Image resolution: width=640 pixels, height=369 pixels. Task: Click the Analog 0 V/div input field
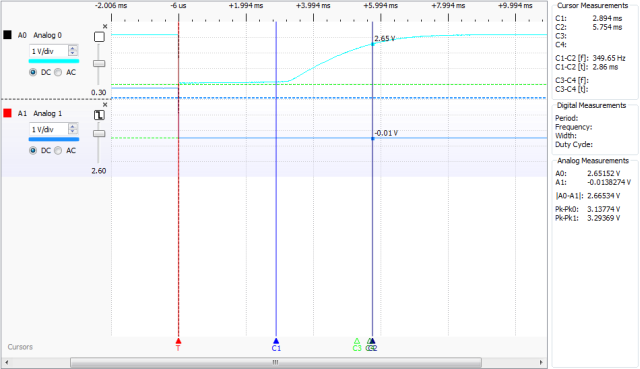pos(49,51)
